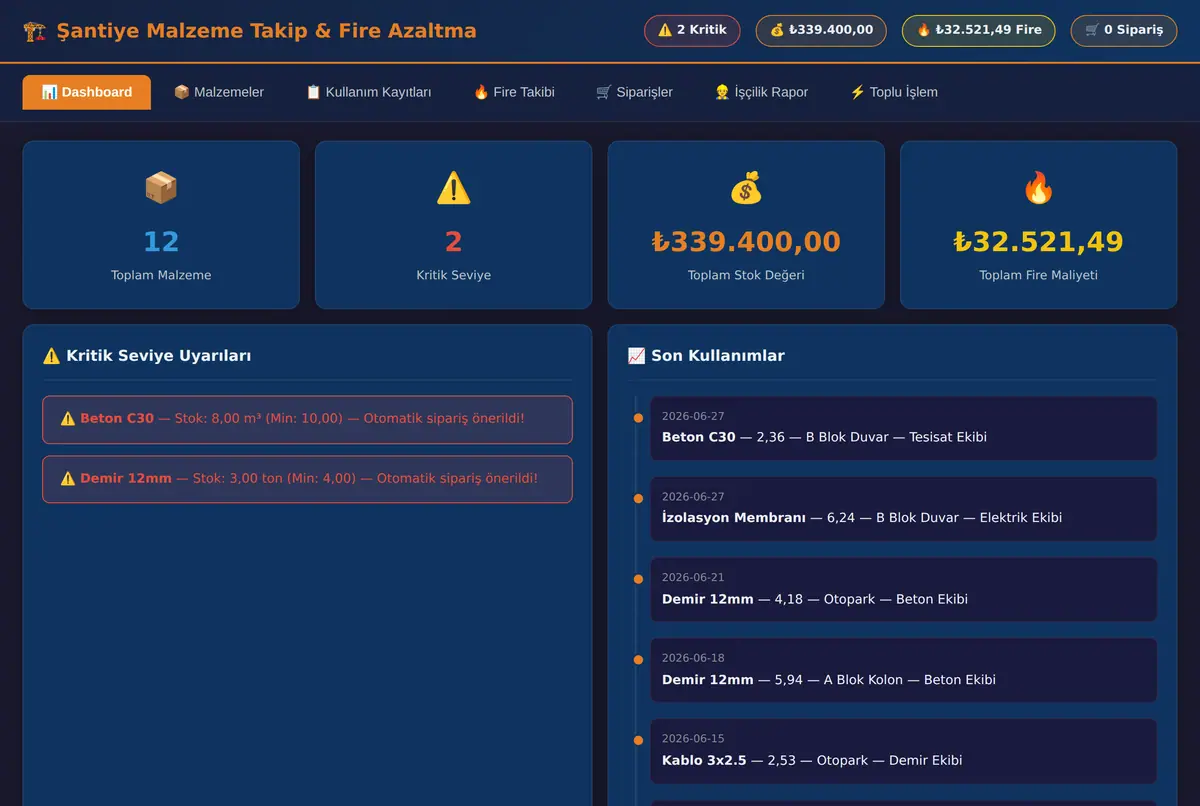Click the warning icon beside Kritik Seviye Uyarıları
1200x806 pixels.
[x=52, y=356]
